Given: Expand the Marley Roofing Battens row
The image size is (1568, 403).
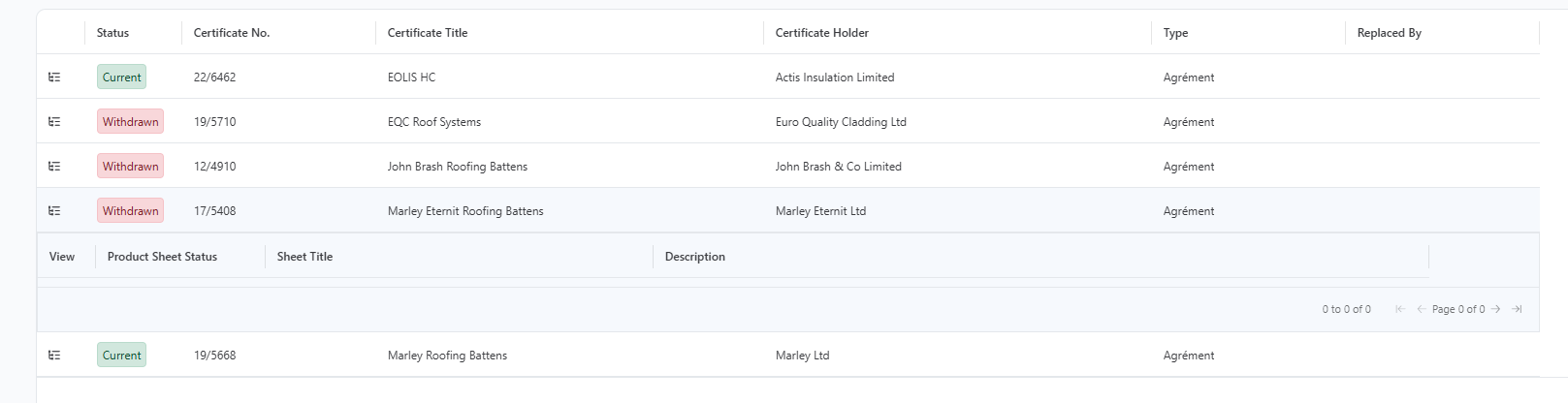Looking at the screenshot, I should point(54,356).
